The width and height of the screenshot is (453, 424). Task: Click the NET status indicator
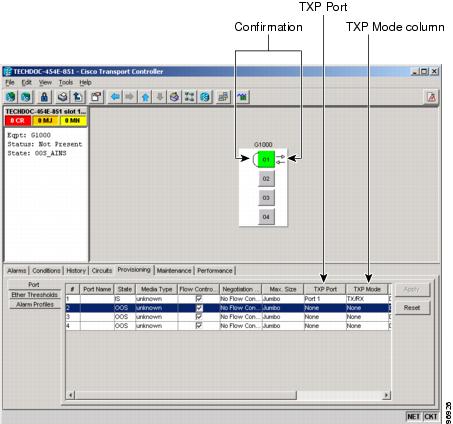[x=413, y=417]
